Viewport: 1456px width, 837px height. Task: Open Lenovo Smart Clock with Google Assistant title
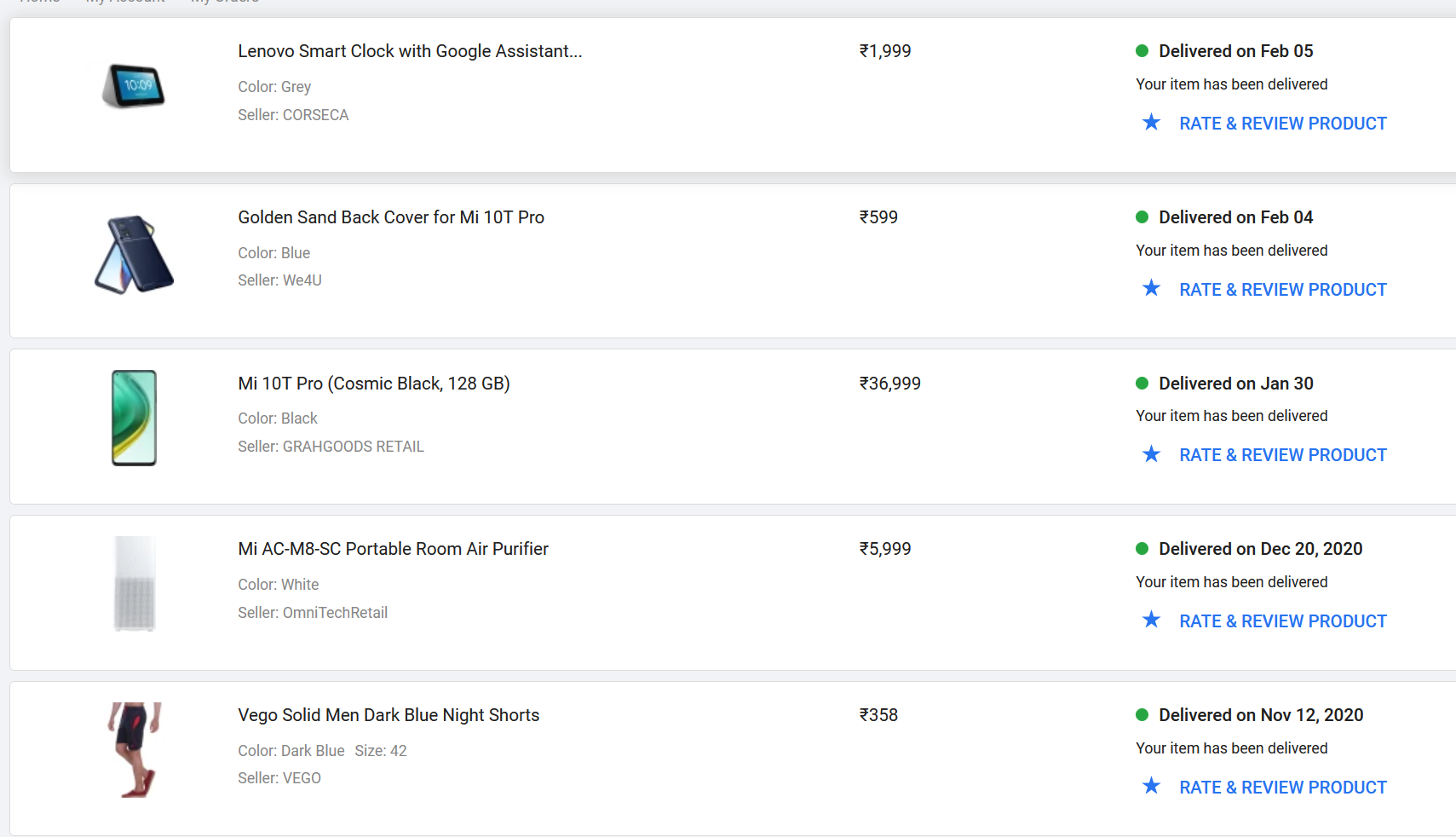(x=410, y=51)
